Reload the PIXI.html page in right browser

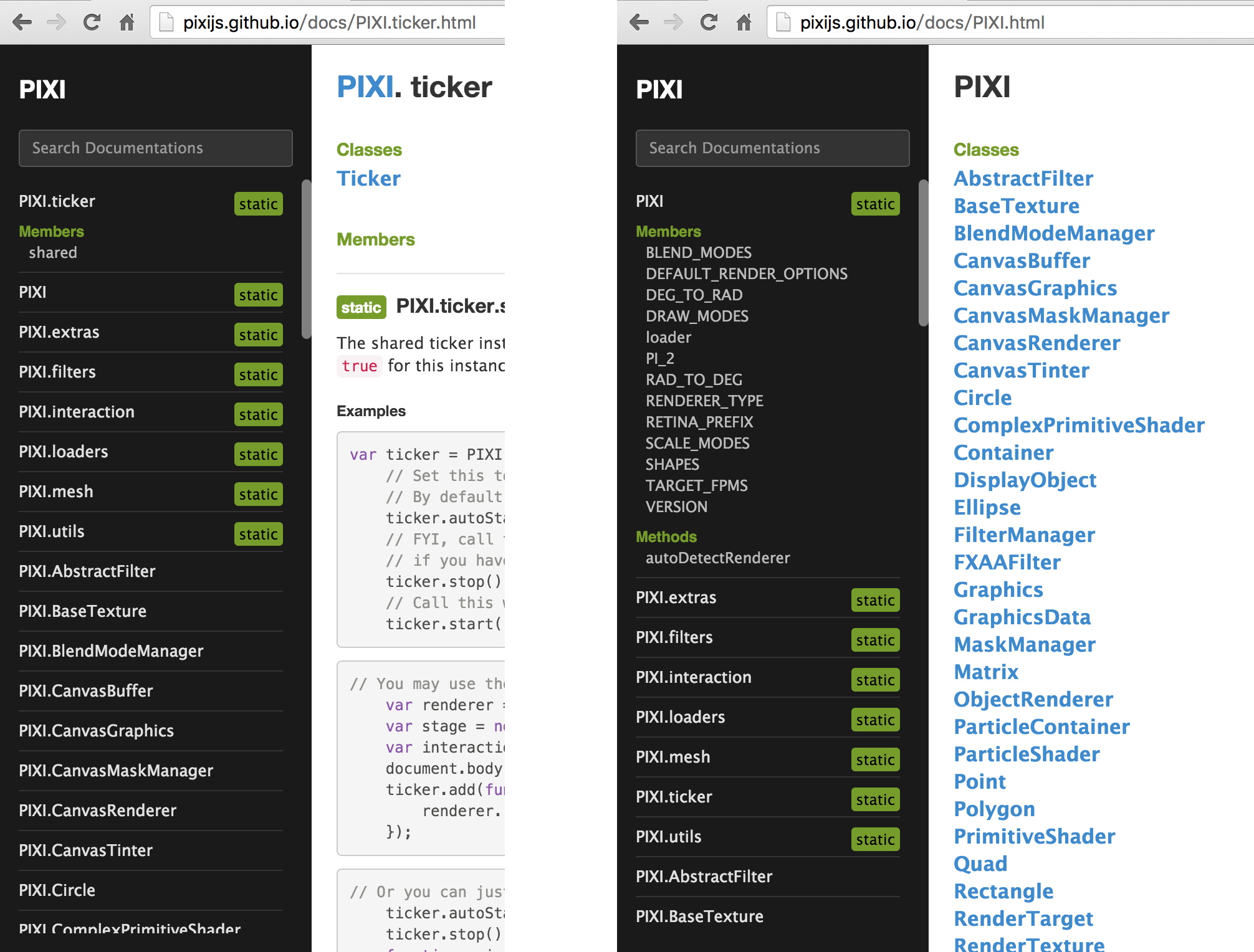[709, 22]
